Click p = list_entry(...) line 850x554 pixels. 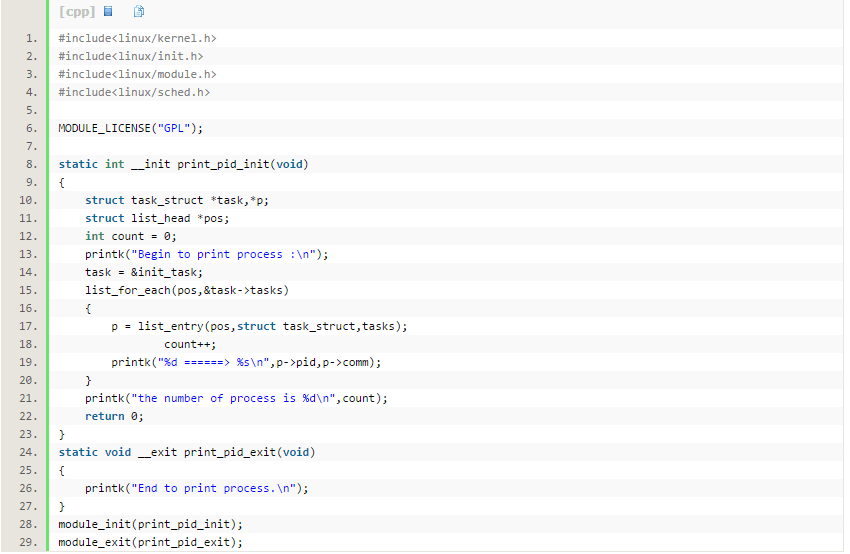coord(259,326)
